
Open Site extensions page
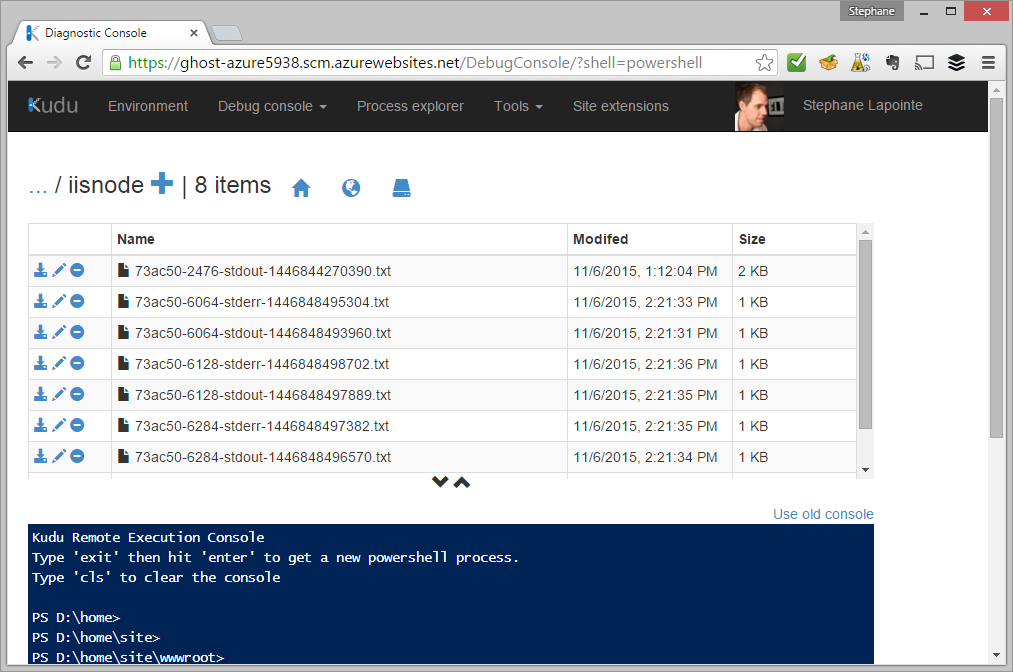coord(621,106)
